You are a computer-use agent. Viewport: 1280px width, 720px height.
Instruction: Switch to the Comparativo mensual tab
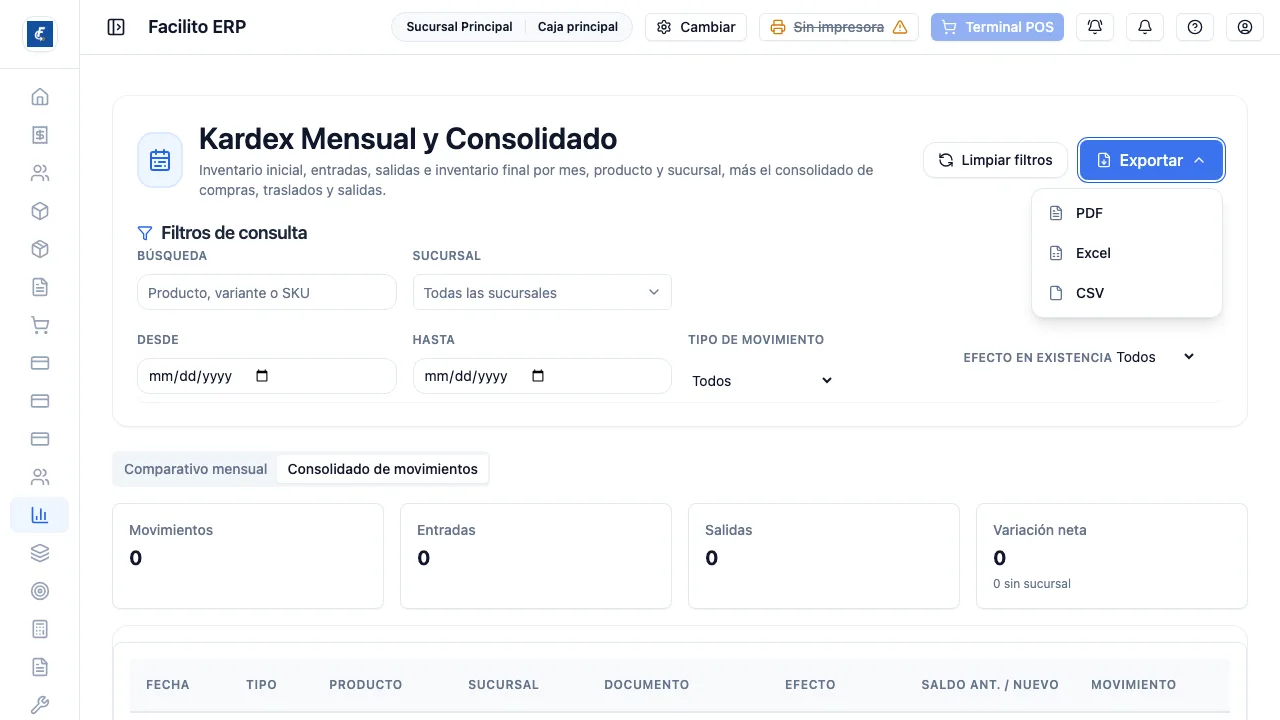196,469
